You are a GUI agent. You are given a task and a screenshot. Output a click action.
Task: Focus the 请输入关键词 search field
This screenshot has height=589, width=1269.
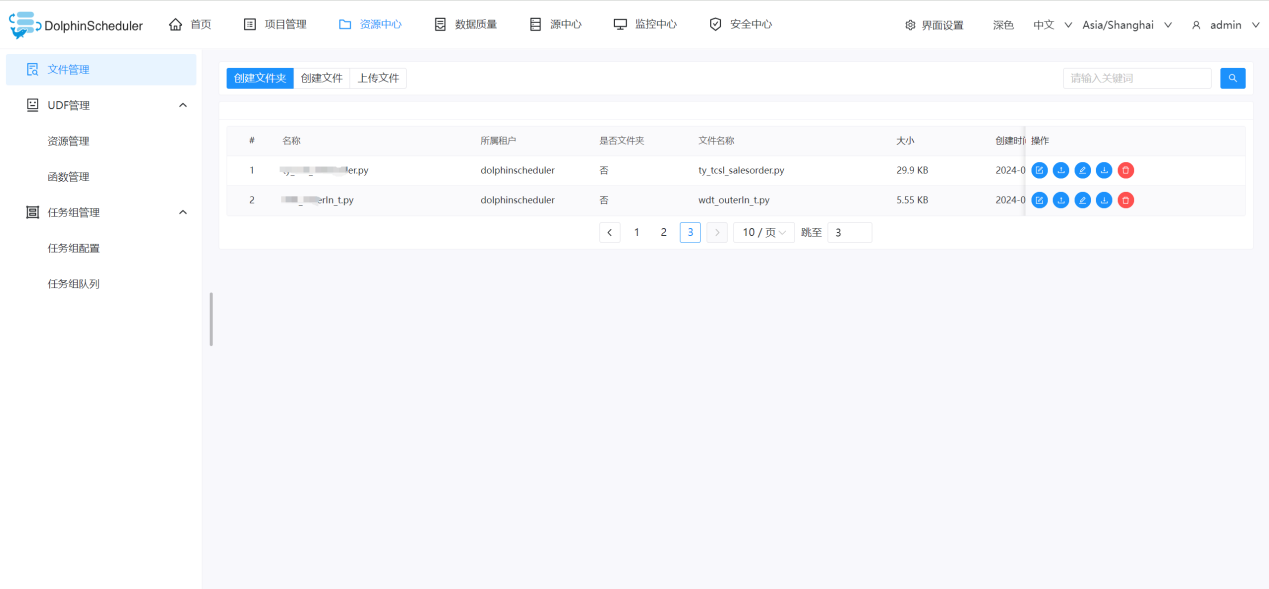pos(1137,78)
